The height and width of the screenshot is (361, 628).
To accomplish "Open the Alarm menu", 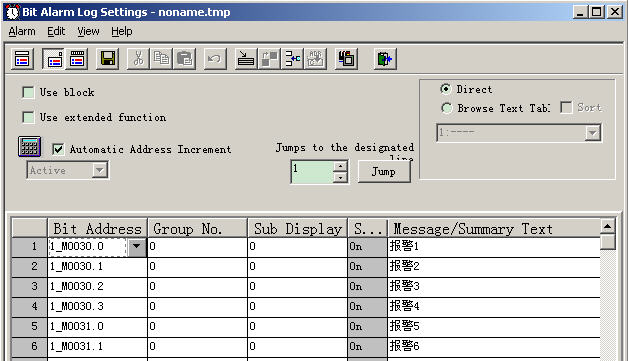I will [x=22, y=31].
